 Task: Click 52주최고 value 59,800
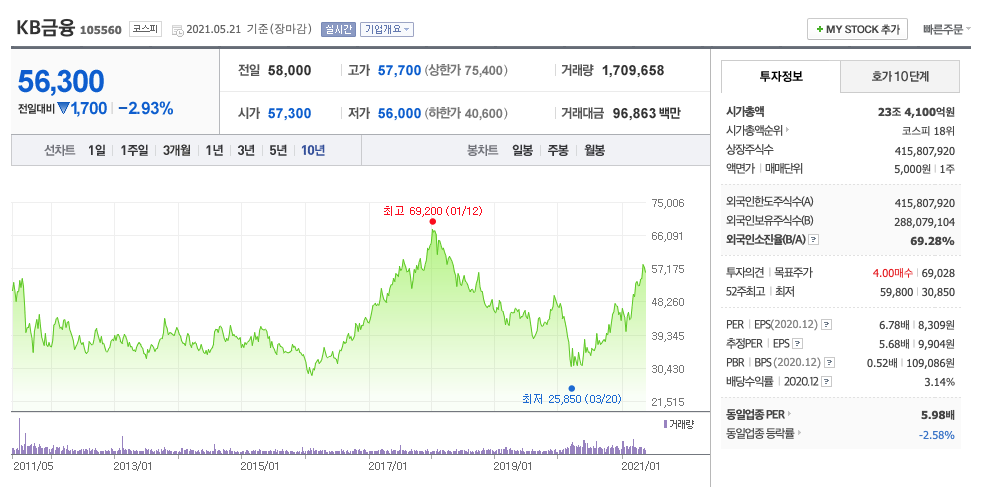(x=899, y=292)
